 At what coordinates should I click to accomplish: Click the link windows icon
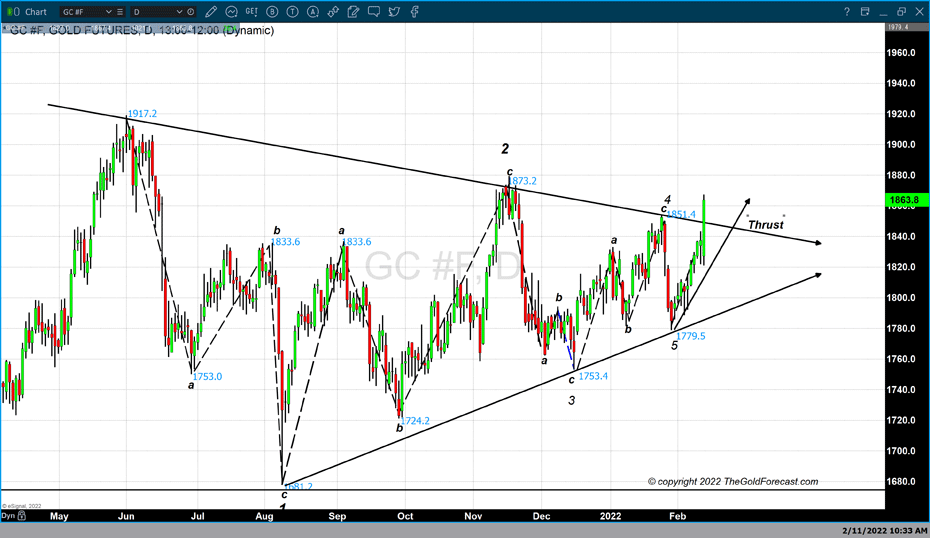pyautogui.click(x=333, y=11)
